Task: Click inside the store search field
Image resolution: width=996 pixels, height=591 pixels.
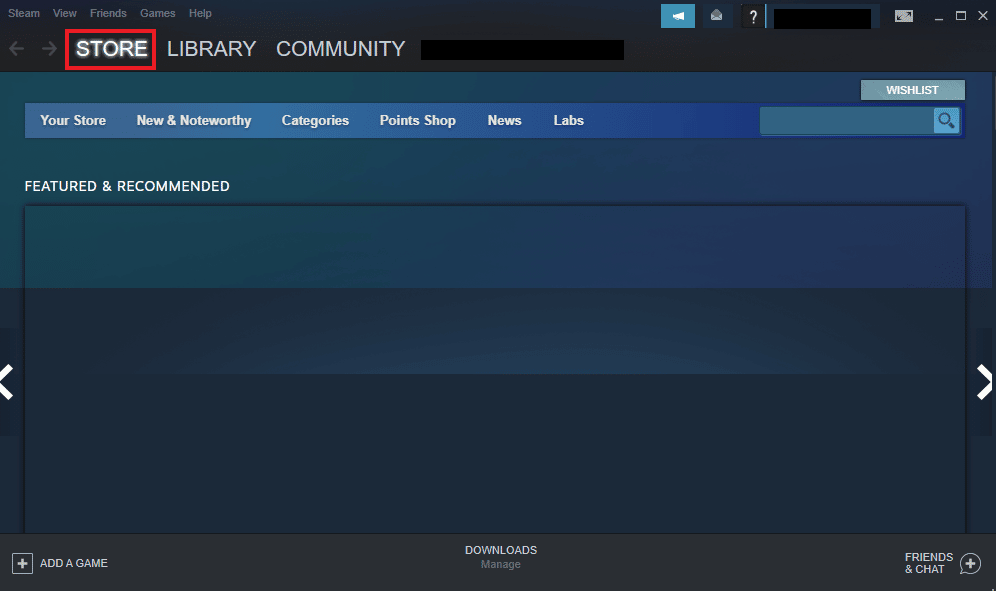Action: coord(845,120)
